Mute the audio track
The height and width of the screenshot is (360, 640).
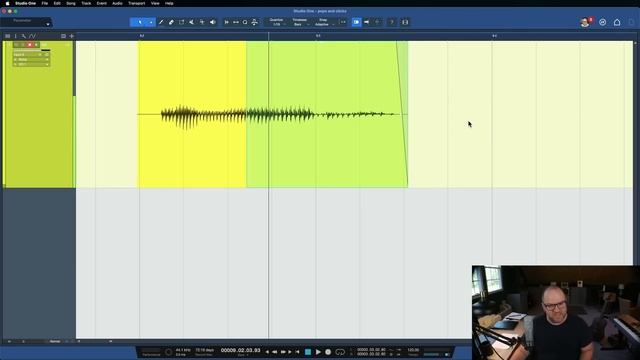pyautogui.click(x=16, y=44)
